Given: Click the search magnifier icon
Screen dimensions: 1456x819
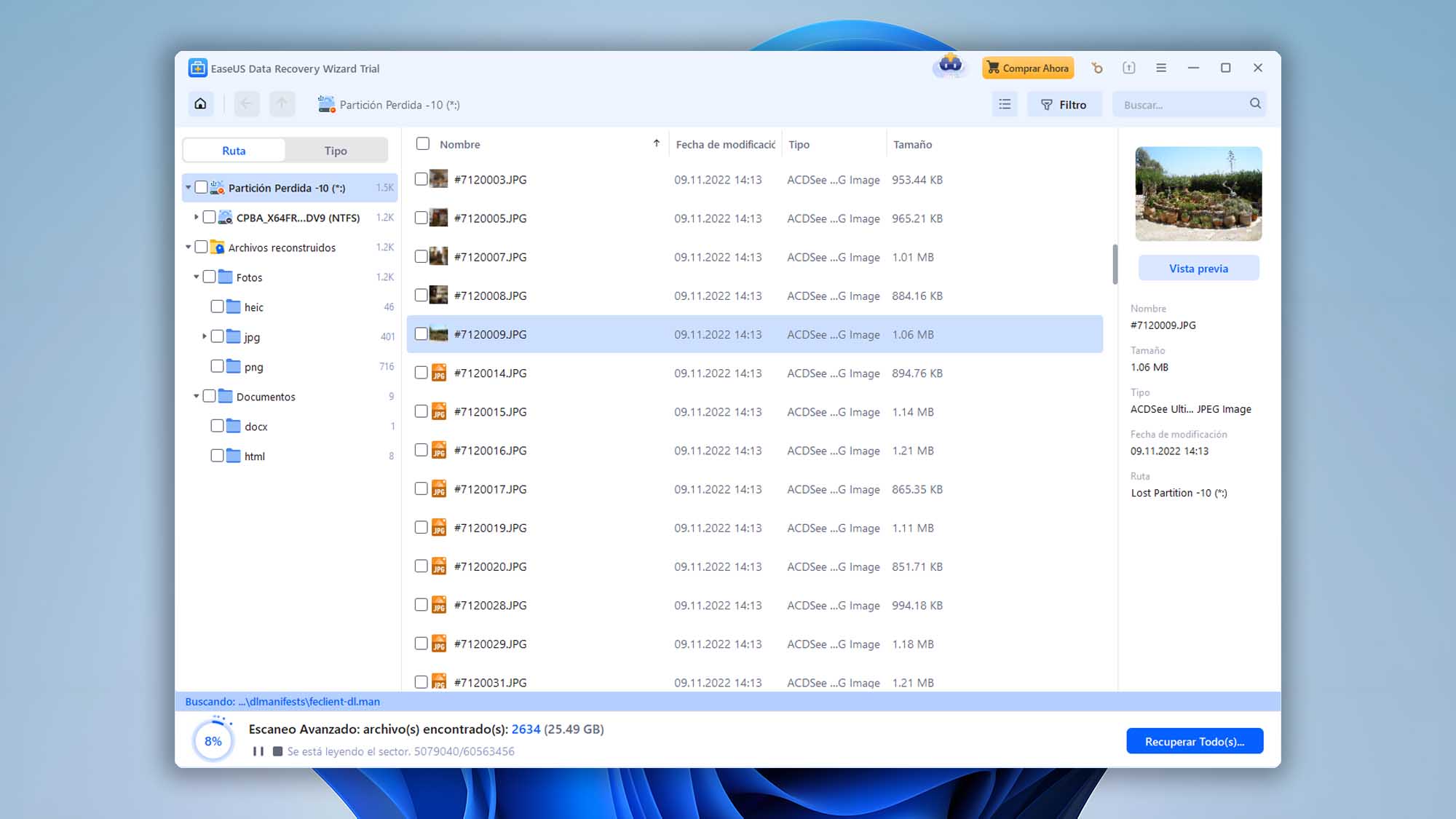Looking at the screenshot, I should [x=1255, y=103].
